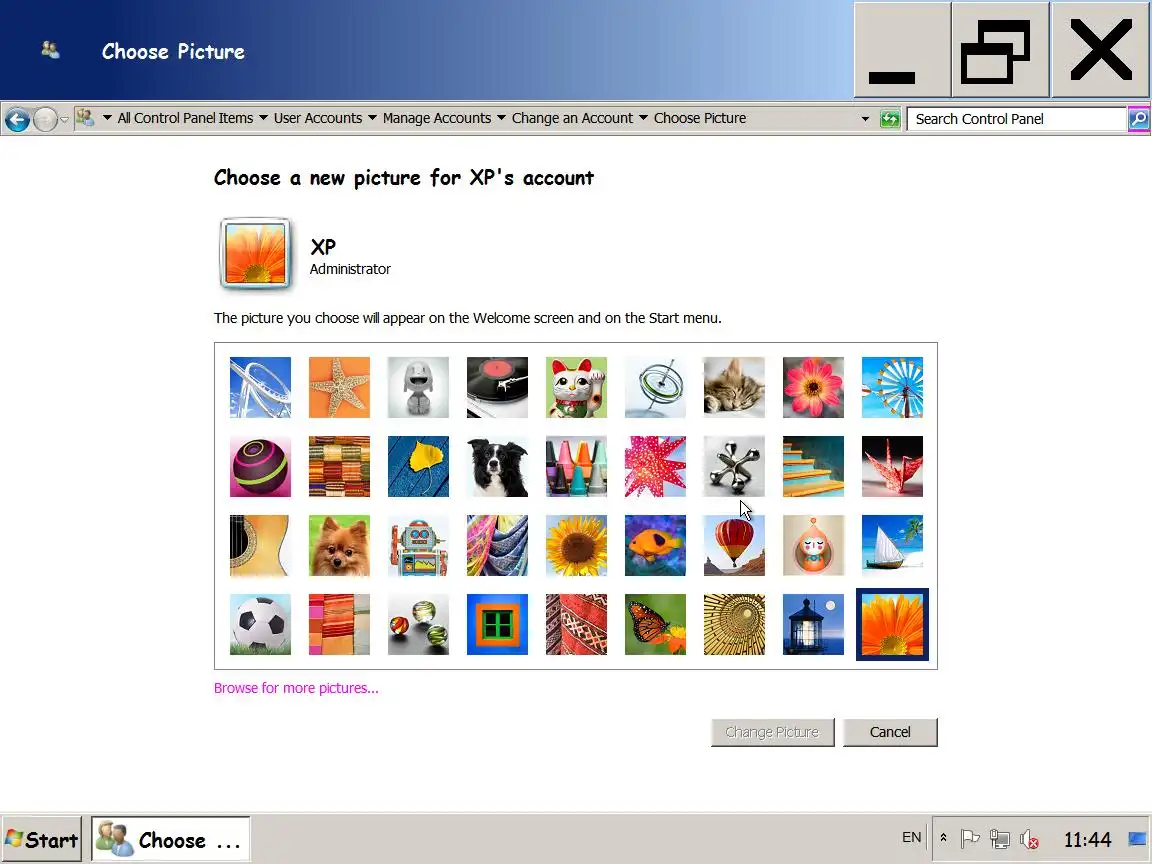This screenshot has height=864, width=1152.
Task: Pick the hot air balloon picture
Action: click(734, 545)
